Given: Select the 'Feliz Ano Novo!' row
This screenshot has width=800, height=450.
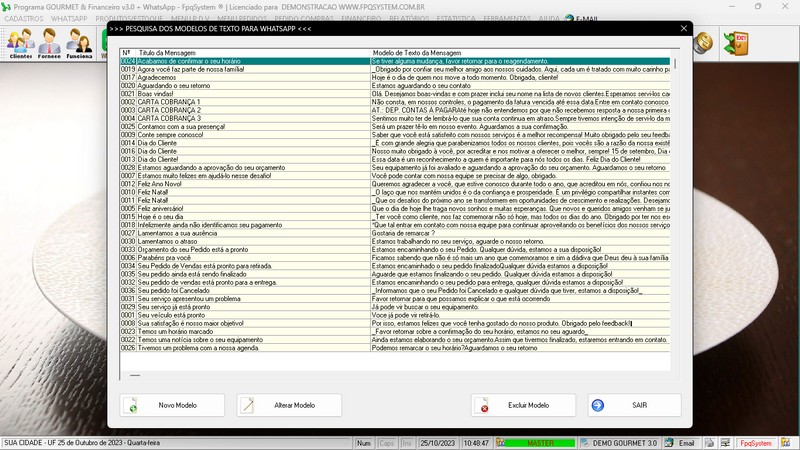Looking at the screenshot, I should click(x=395, y=184).
